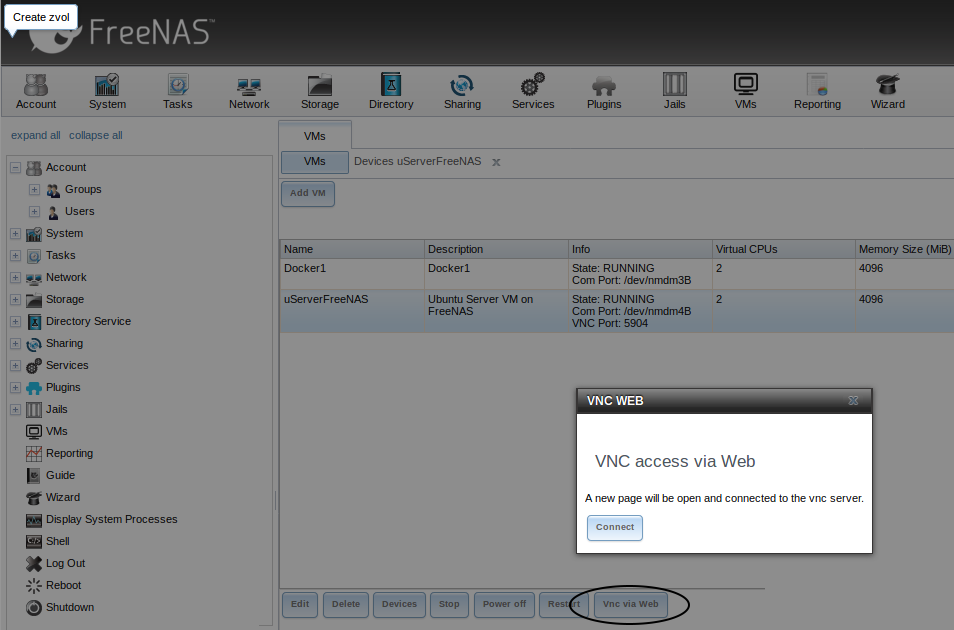Open the Plugins toolbar icon

604,91
